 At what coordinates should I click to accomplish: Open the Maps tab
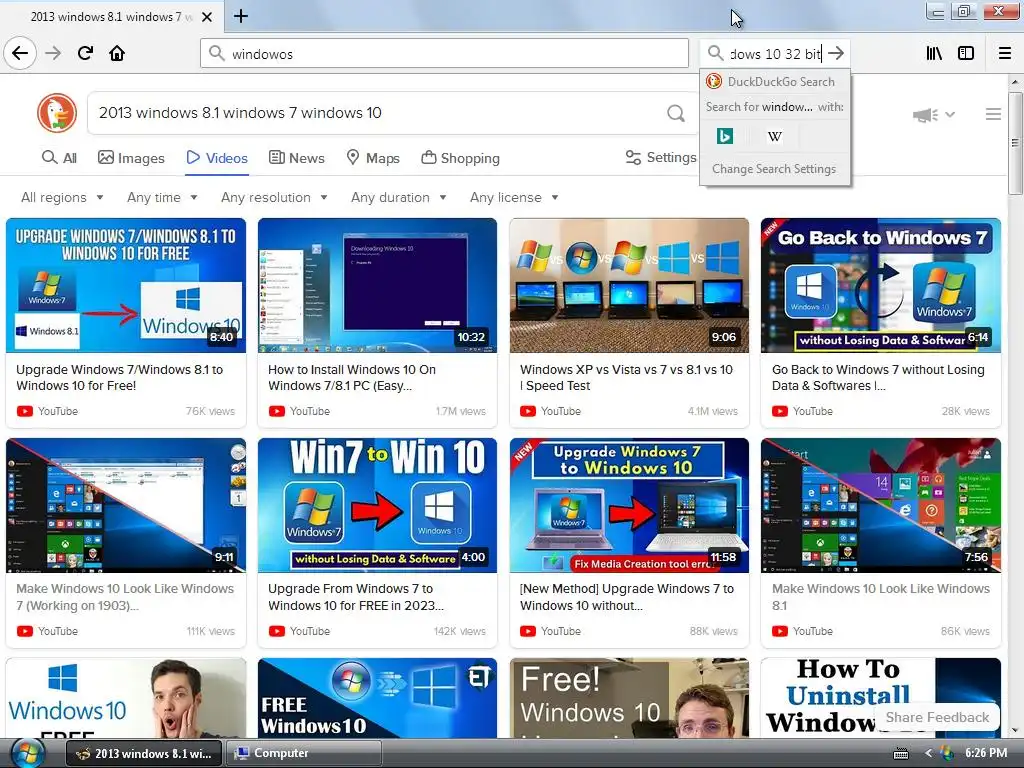point(373,157)
